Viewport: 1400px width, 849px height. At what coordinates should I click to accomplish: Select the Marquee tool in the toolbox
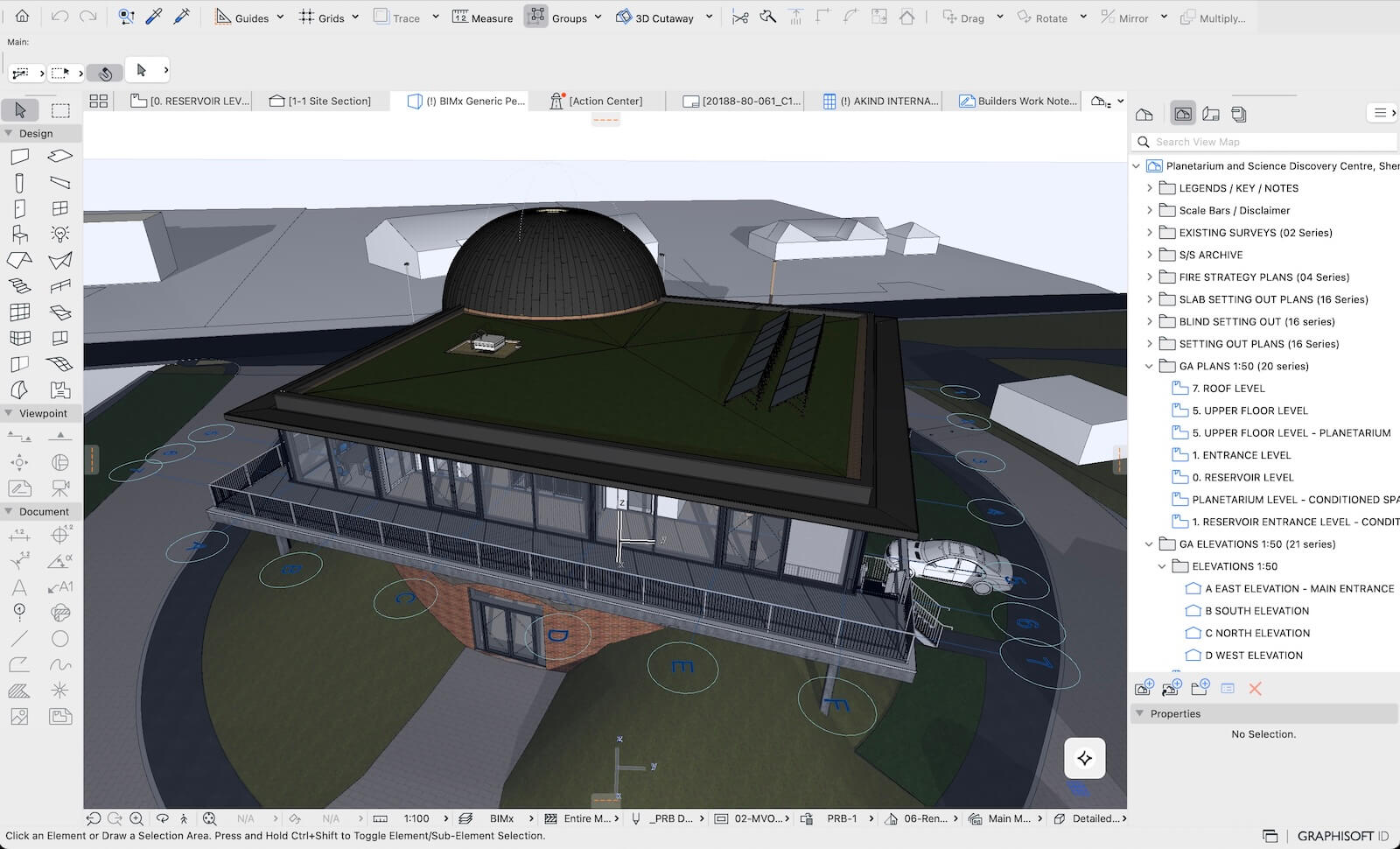[60, 109]
